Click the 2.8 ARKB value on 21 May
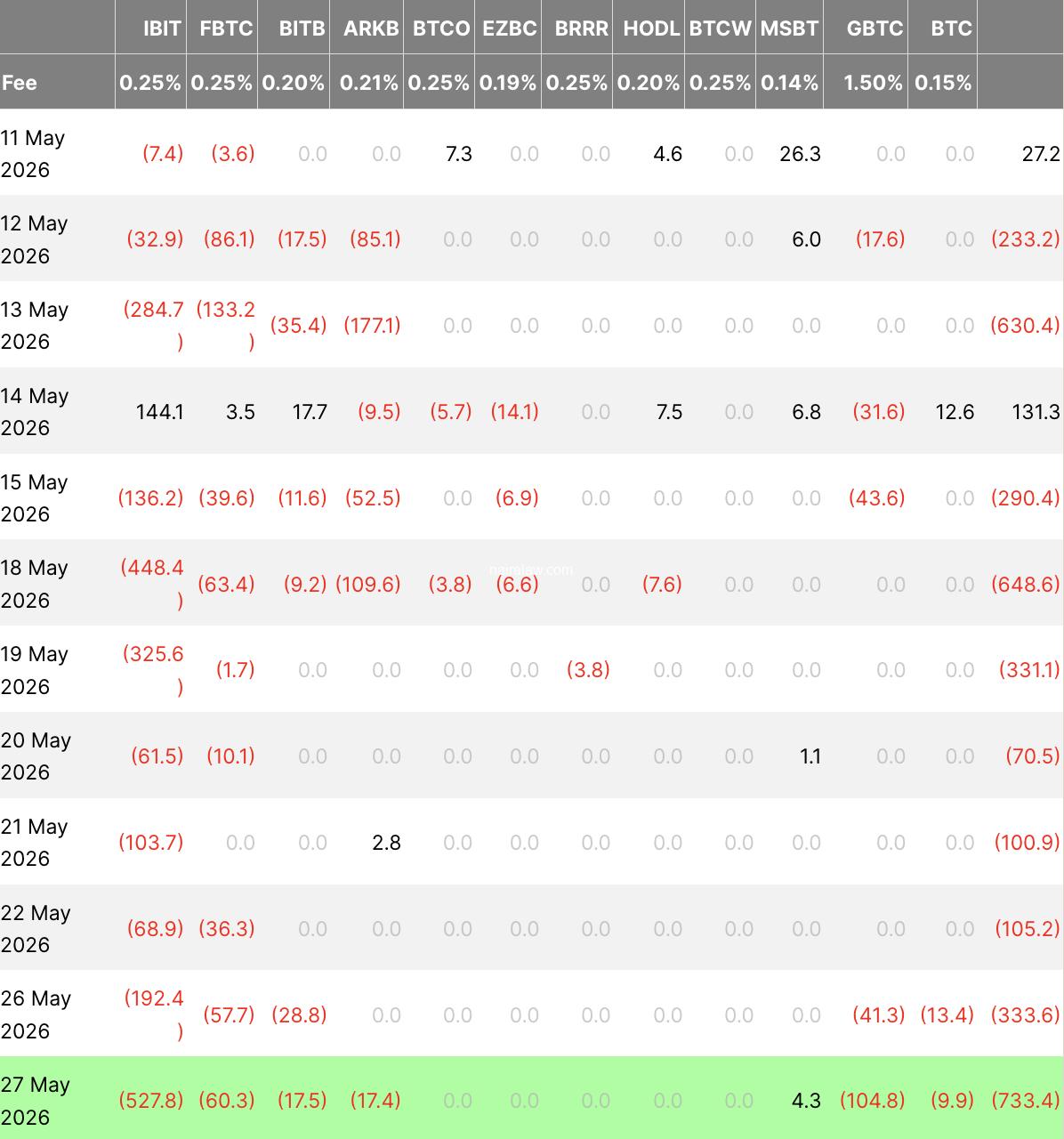The width and height of the screenshot is (1064, 1139). point(386,843)
